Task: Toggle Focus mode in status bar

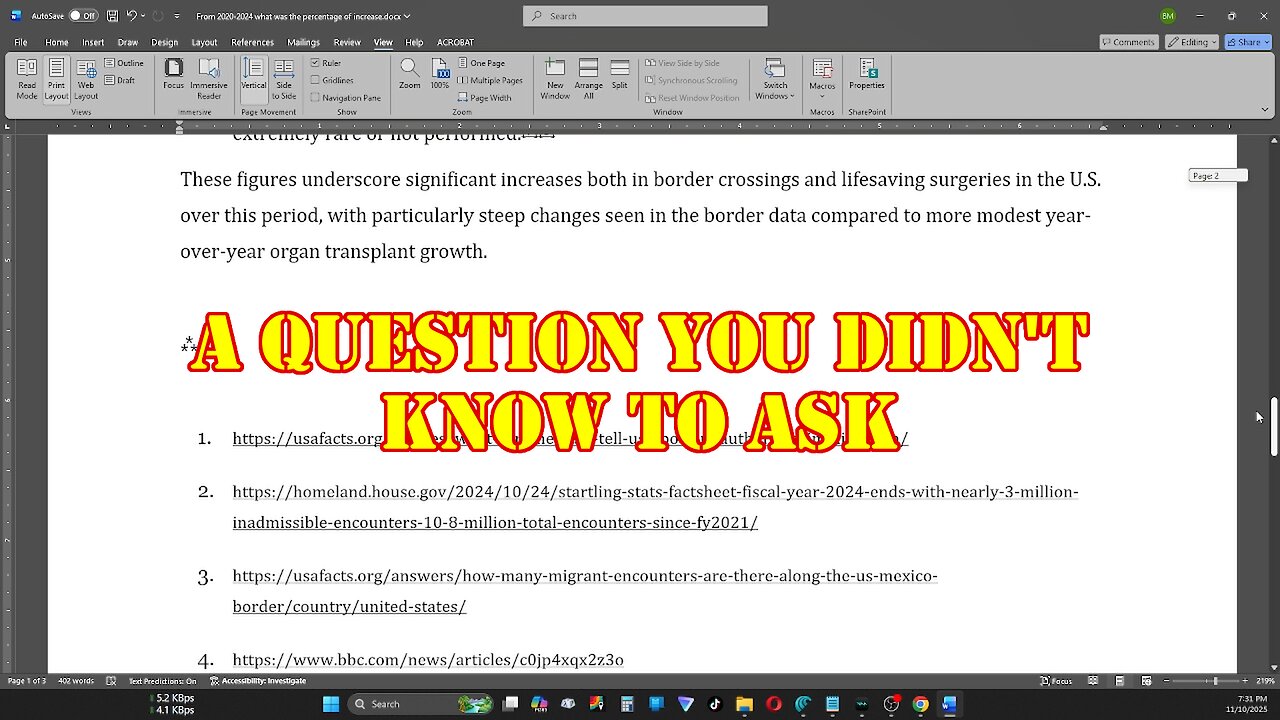Action: (1057, 681)
